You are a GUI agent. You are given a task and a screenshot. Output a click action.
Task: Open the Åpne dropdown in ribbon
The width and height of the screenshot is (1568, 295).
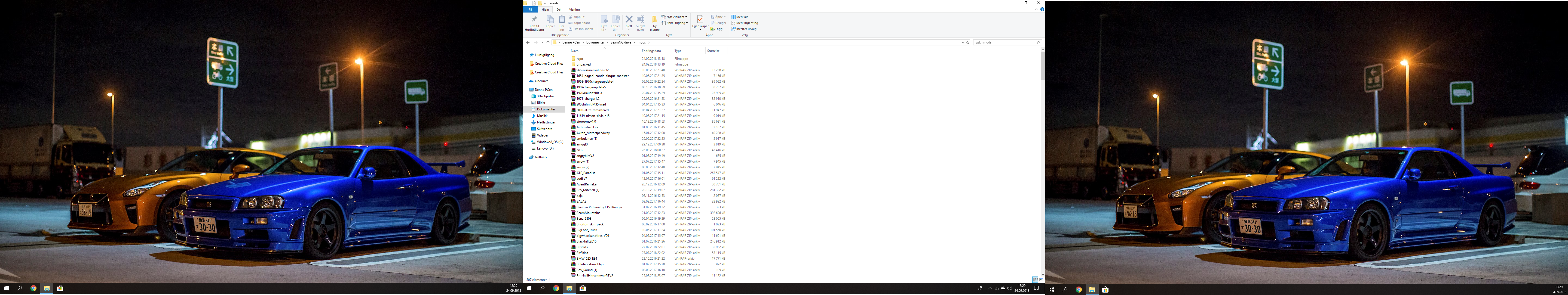[x=718, y=17]
